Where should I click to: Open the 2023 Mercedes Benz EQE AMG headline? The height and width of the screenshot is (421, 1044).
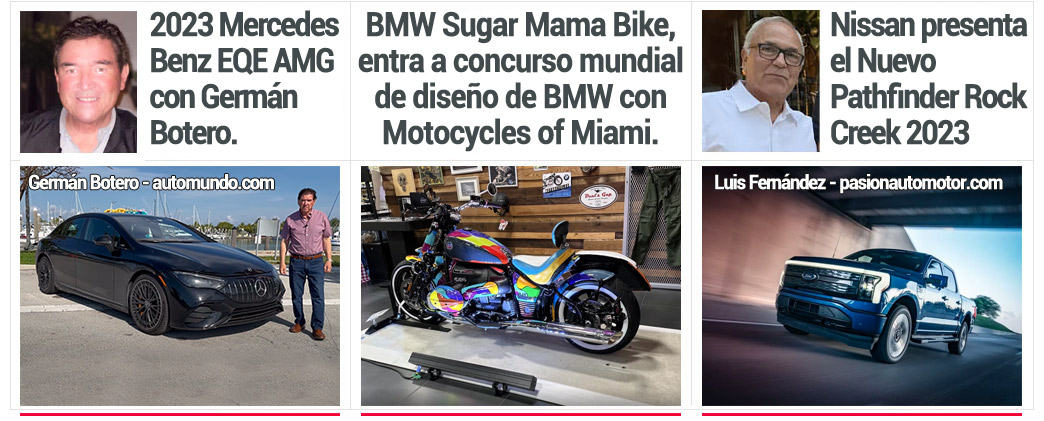244,79
